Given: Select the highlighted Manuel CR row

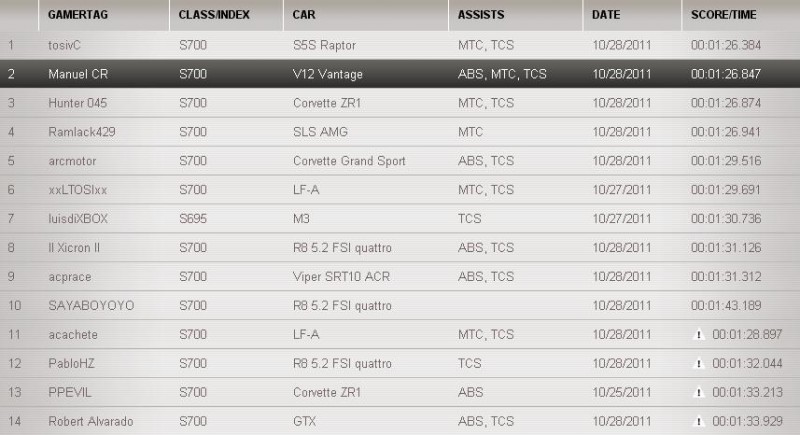Looking at the screenshot, I should [400, 74].
